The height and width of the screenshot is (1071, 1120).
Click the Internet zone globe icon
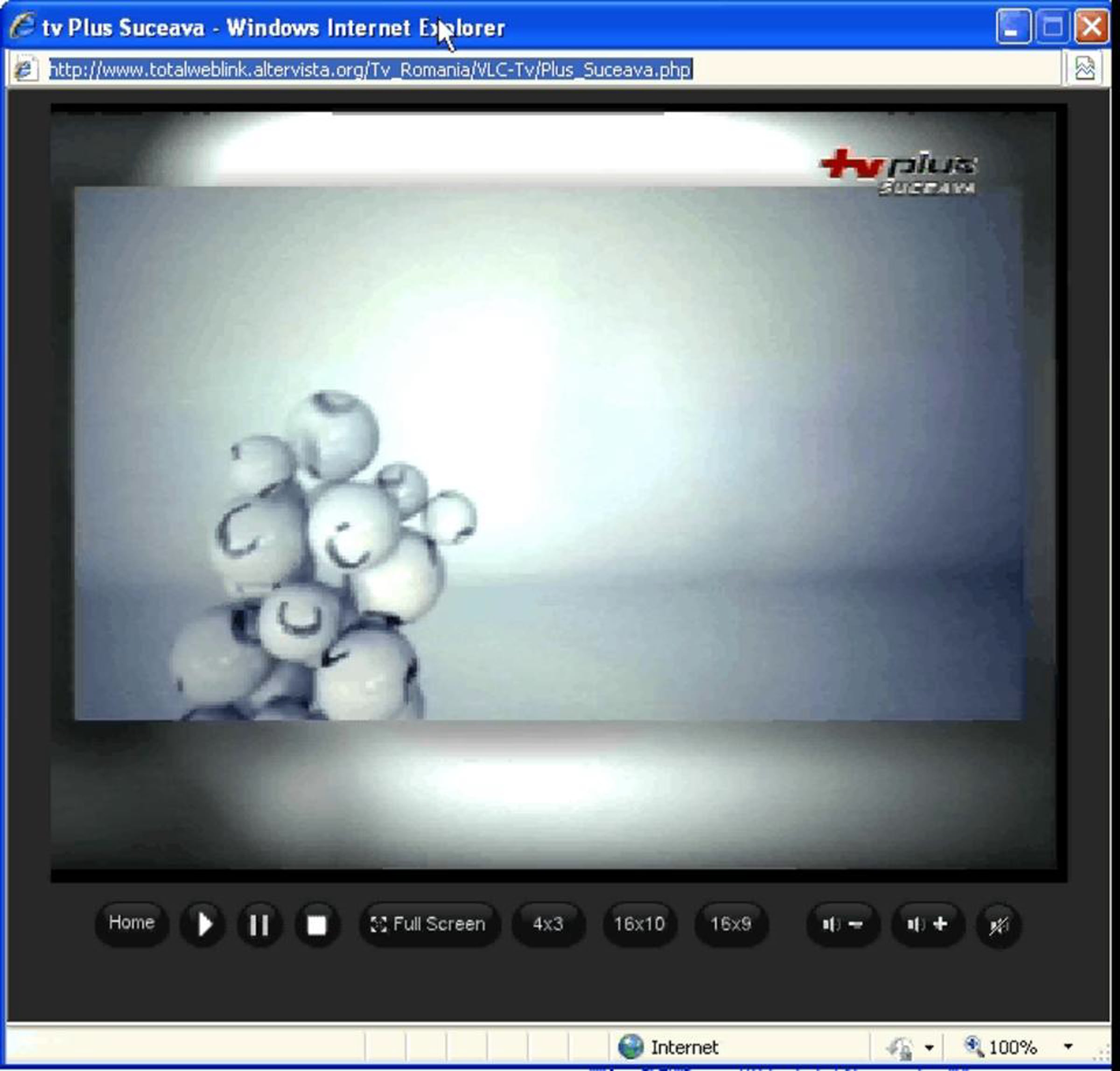(x=631, y=1046)
